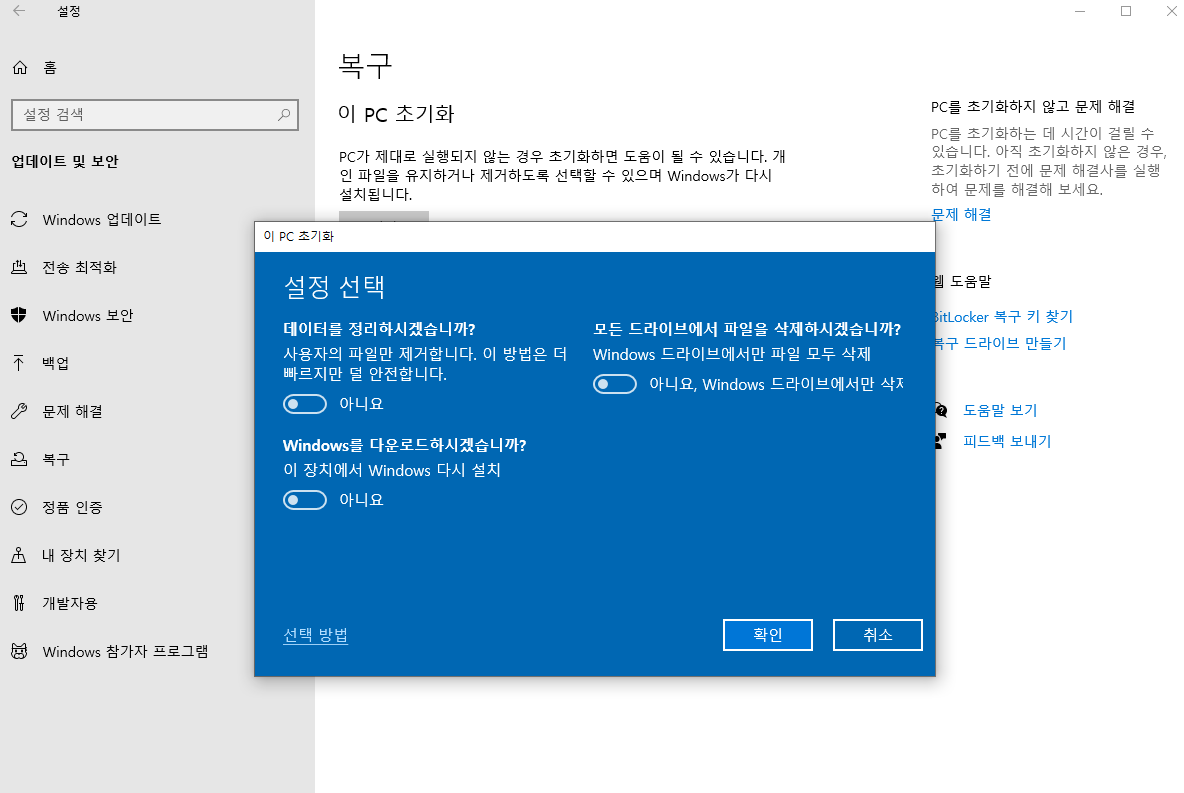Click the 전송 최적화 icon
This screenshot has width=1184, height=793.
click(x=20, y=267)
